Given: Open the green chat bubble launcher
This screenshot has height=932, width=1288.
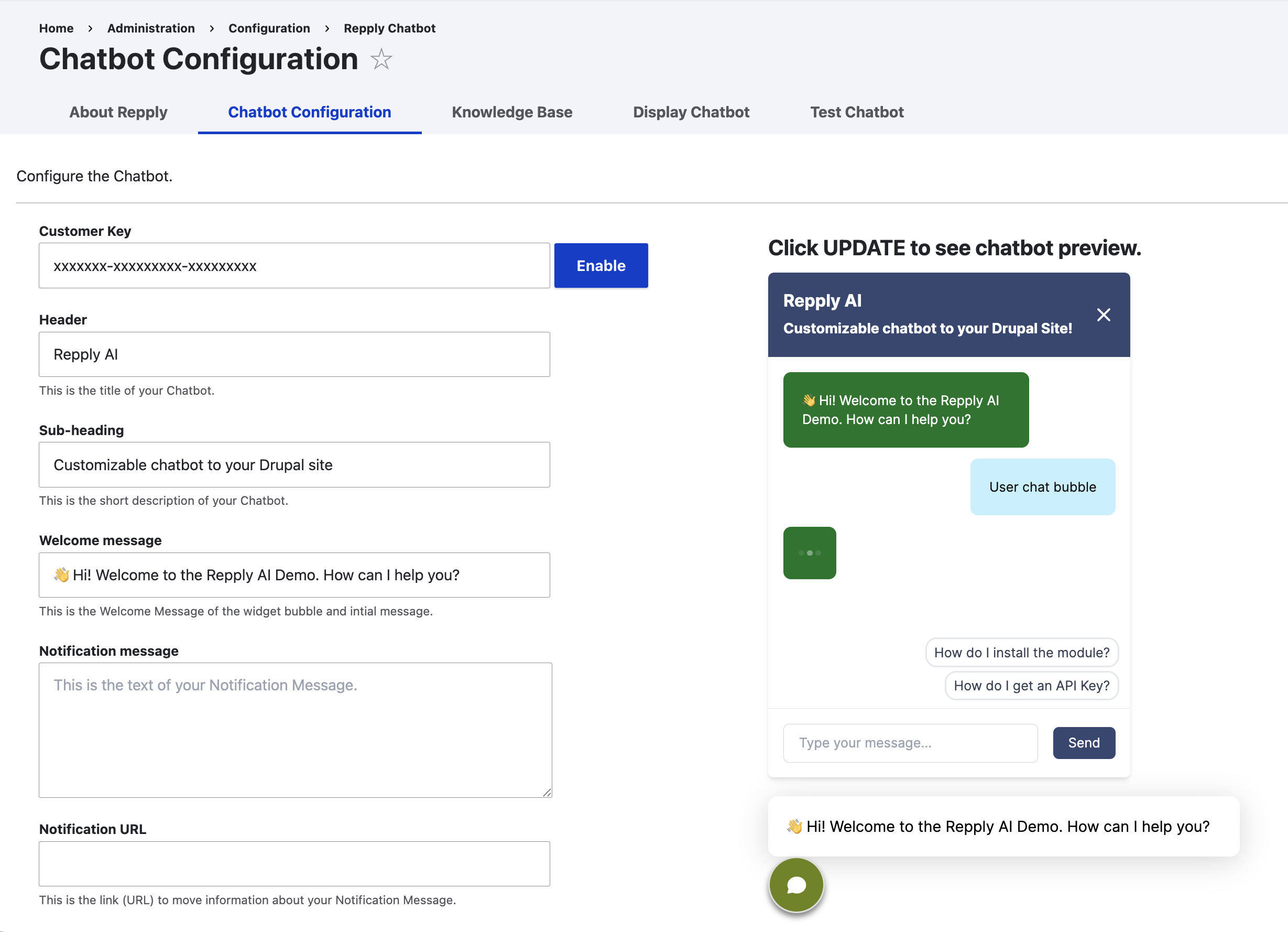Looking at the screenshot, I should point(795,884).
